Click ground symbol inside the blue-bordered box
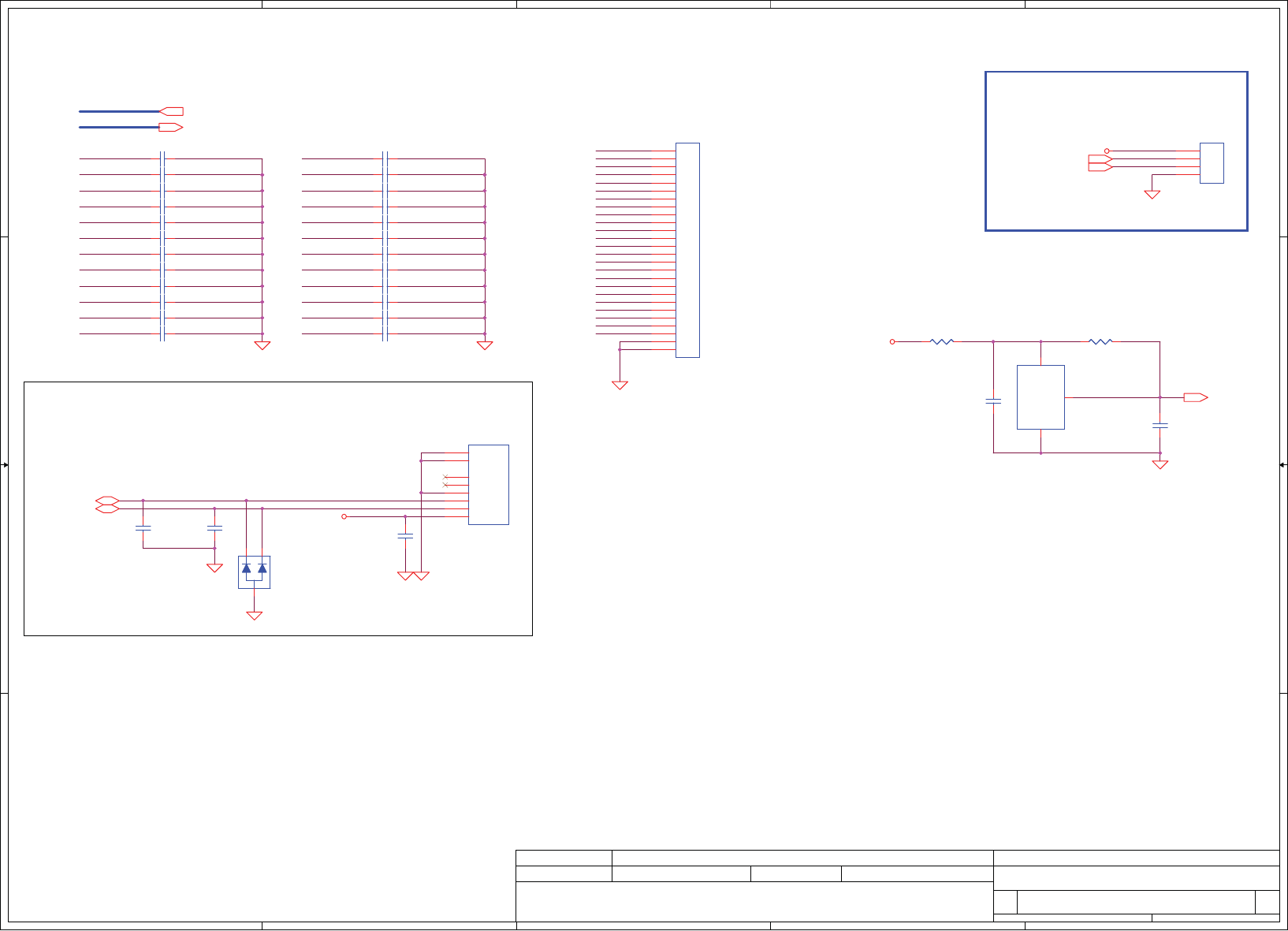The image size is (1288, 931). click(x=1152, y=195)
